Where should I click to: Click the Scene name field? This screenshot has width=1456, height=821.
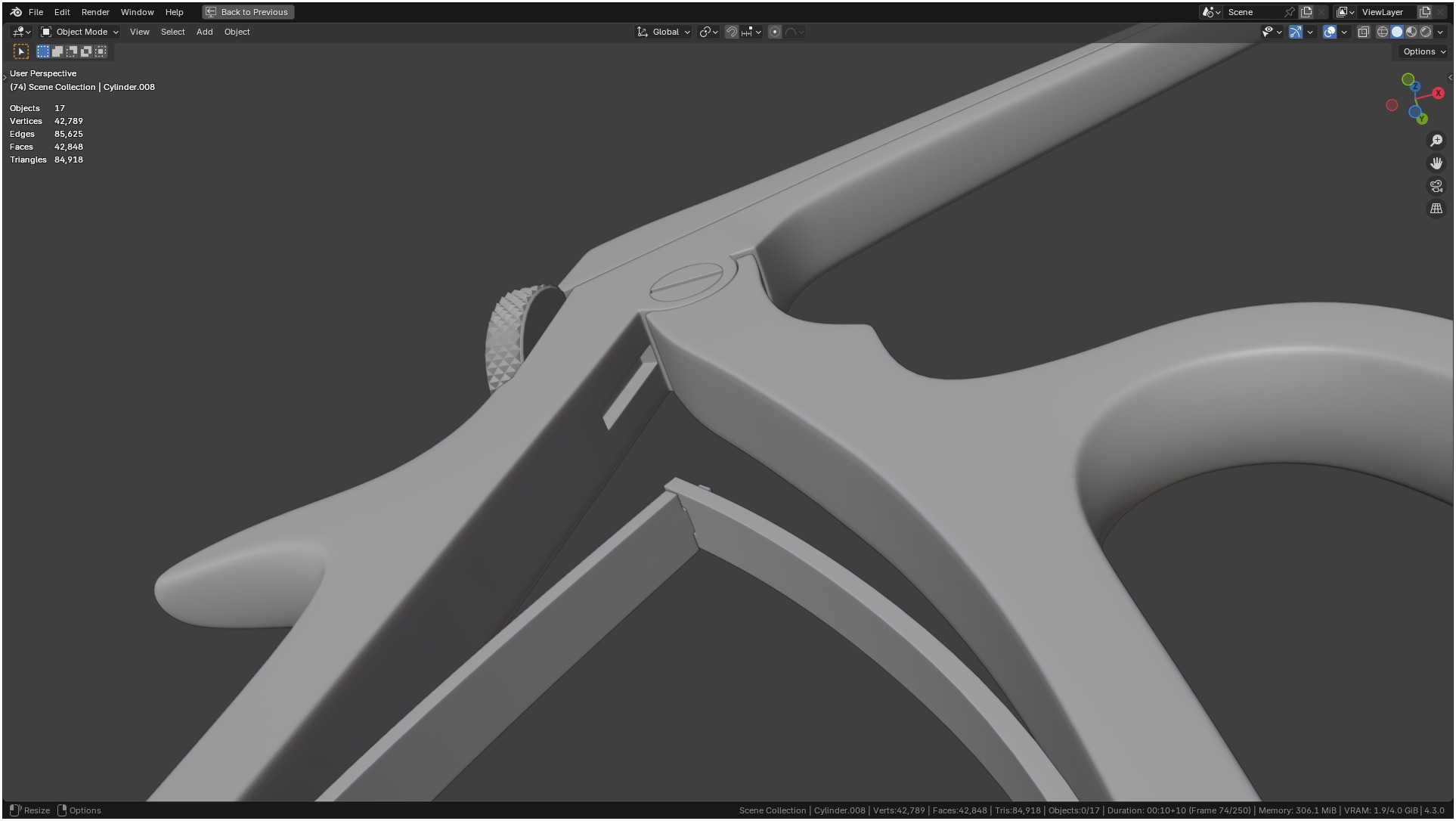(1251, 12)
